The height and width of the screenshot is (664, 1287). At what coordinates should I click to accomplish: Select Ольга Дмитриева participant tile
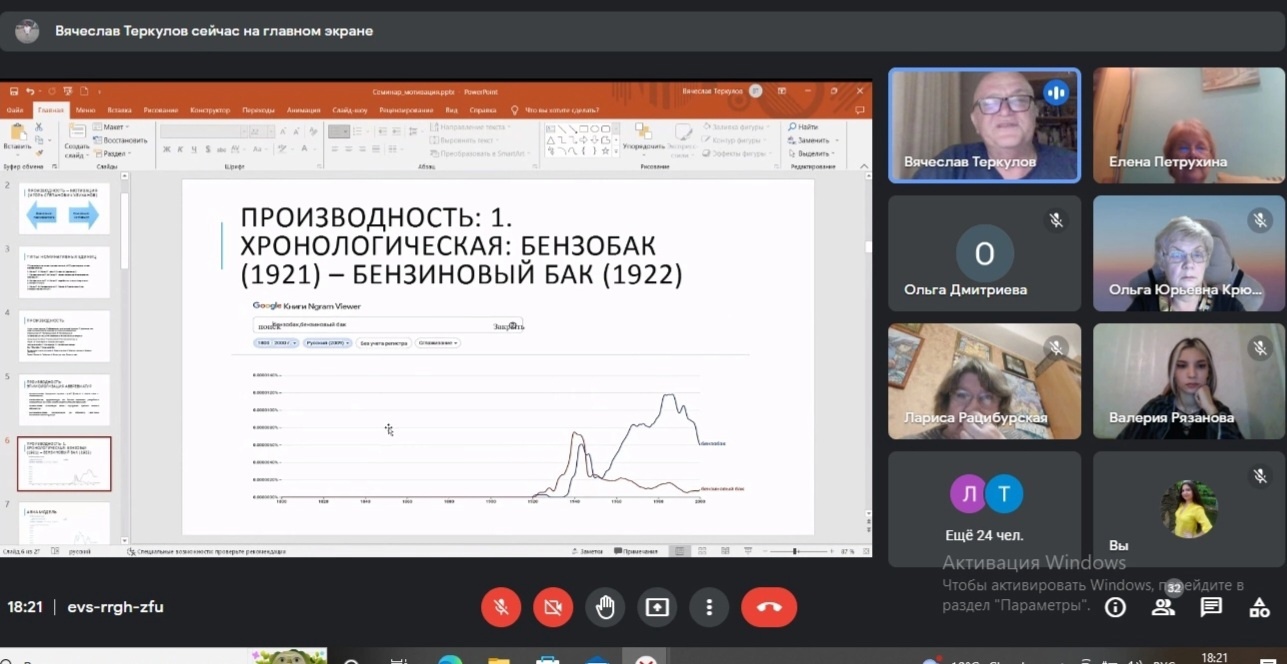[985, 253]
